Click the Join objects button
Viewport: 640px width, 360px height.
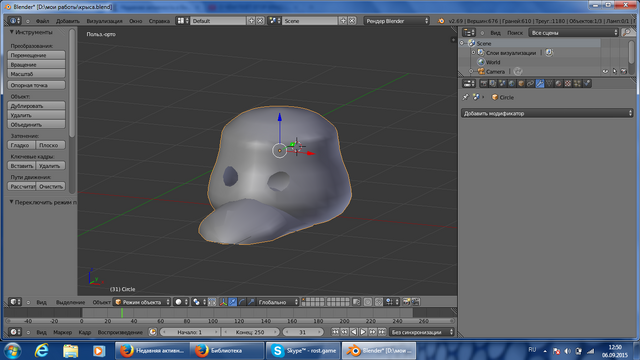tap(36, 124)
